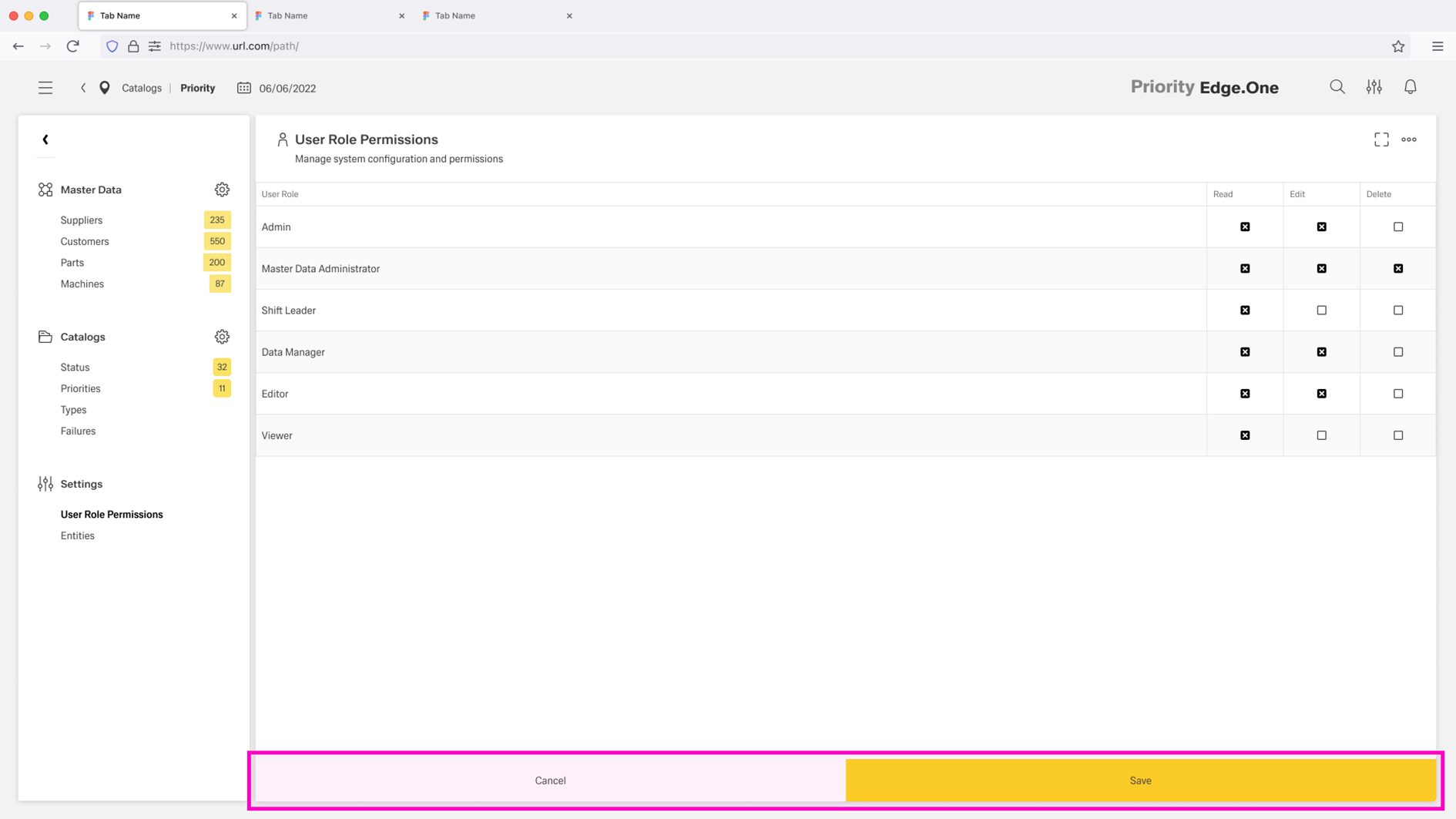Expand panel to fullscreen
1456x819 pixels.
[1381, 139]
